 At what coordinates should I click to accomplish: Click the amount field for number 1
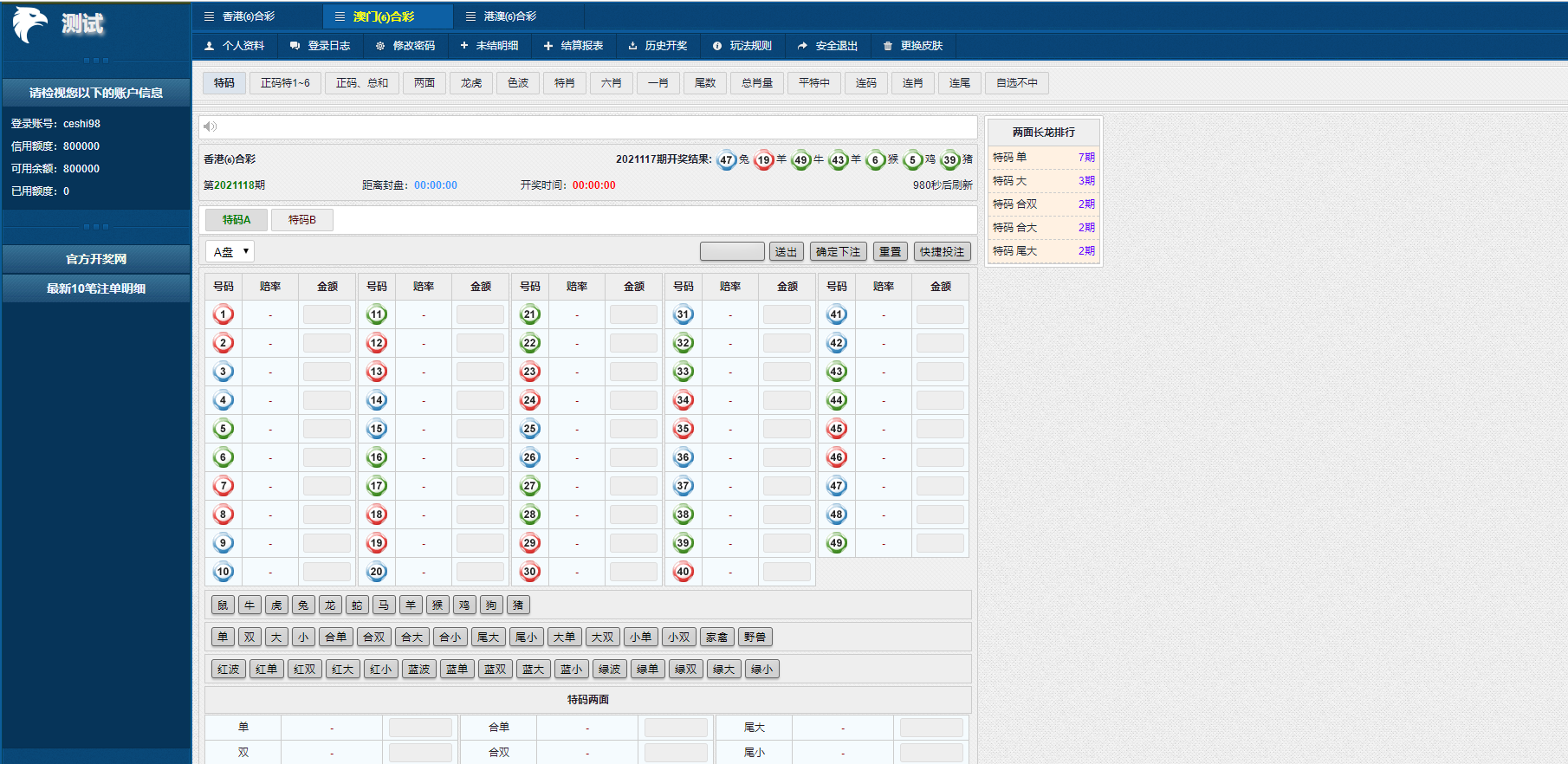tap(327, 314)
